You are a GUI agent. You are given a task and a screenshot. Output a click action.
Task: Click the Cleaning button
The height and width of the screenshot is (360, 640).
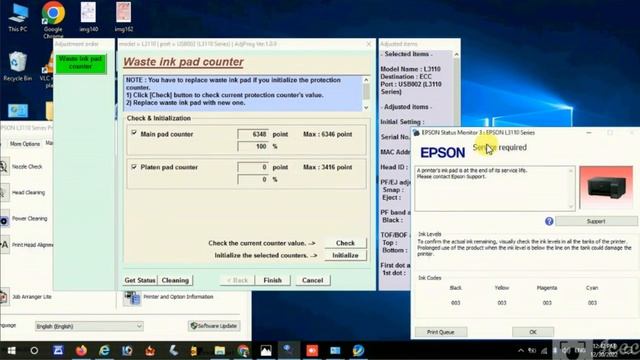175,280
